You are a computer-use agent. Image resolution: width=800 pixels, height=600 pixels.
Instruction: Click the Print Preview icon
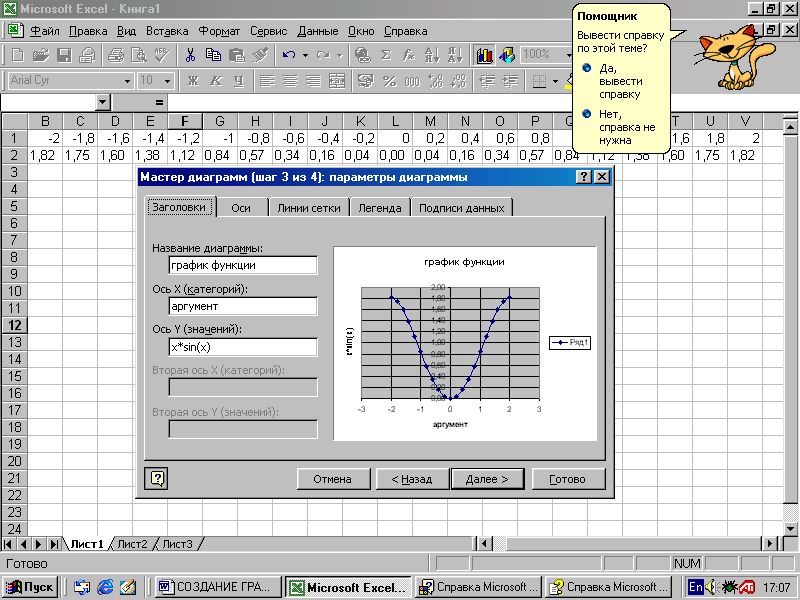139,55
